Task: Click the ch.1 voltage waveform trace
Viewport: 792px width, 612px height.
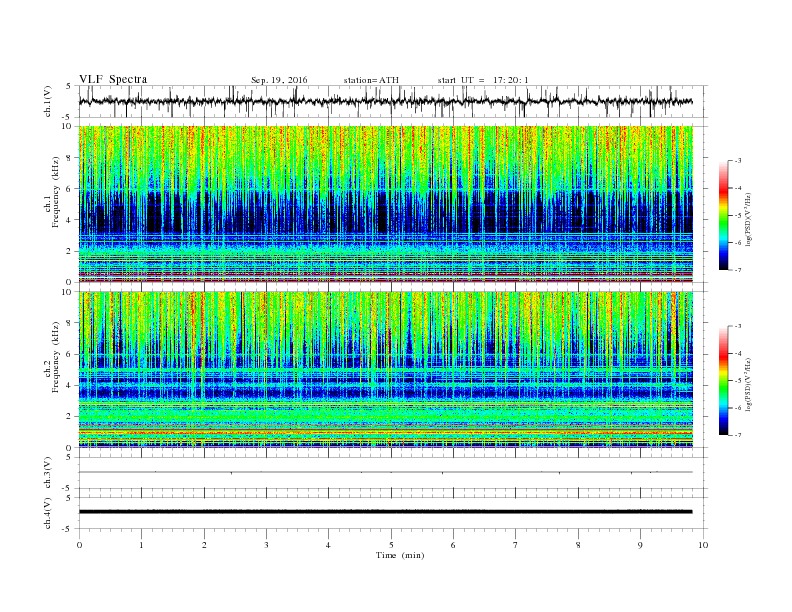Action: tap(385, 101)
